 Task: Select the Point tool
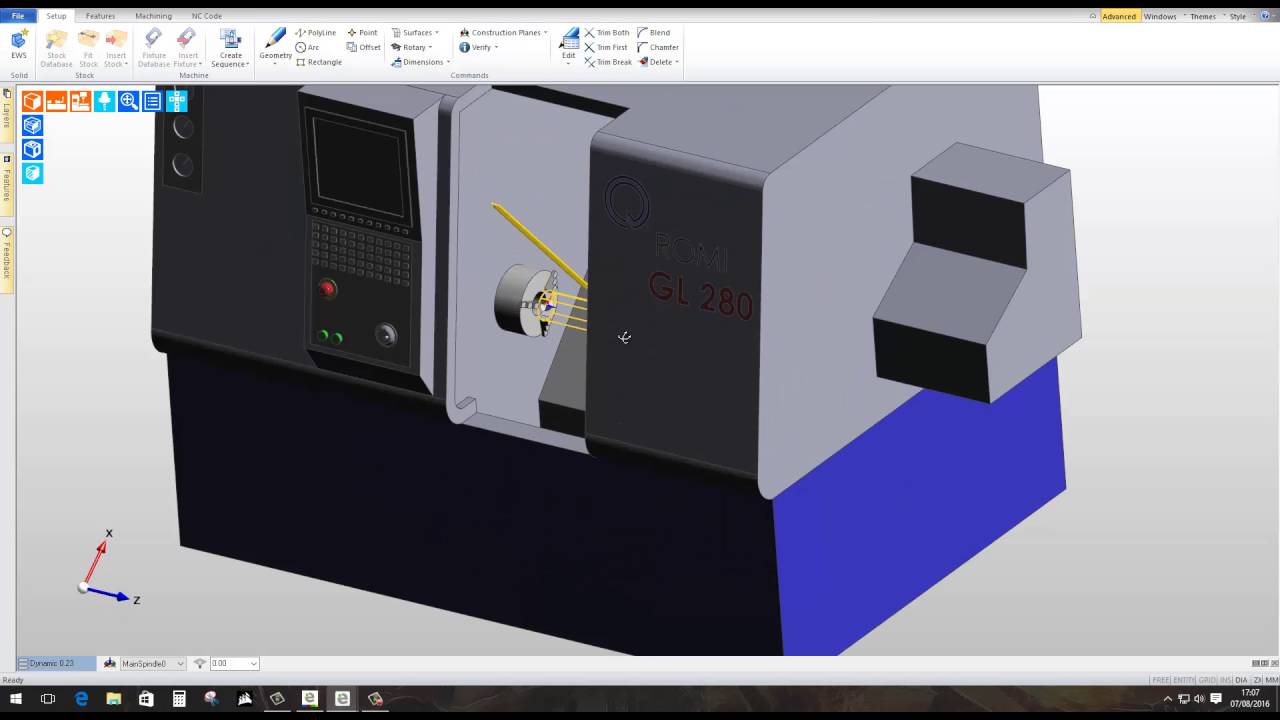[362, 33]
